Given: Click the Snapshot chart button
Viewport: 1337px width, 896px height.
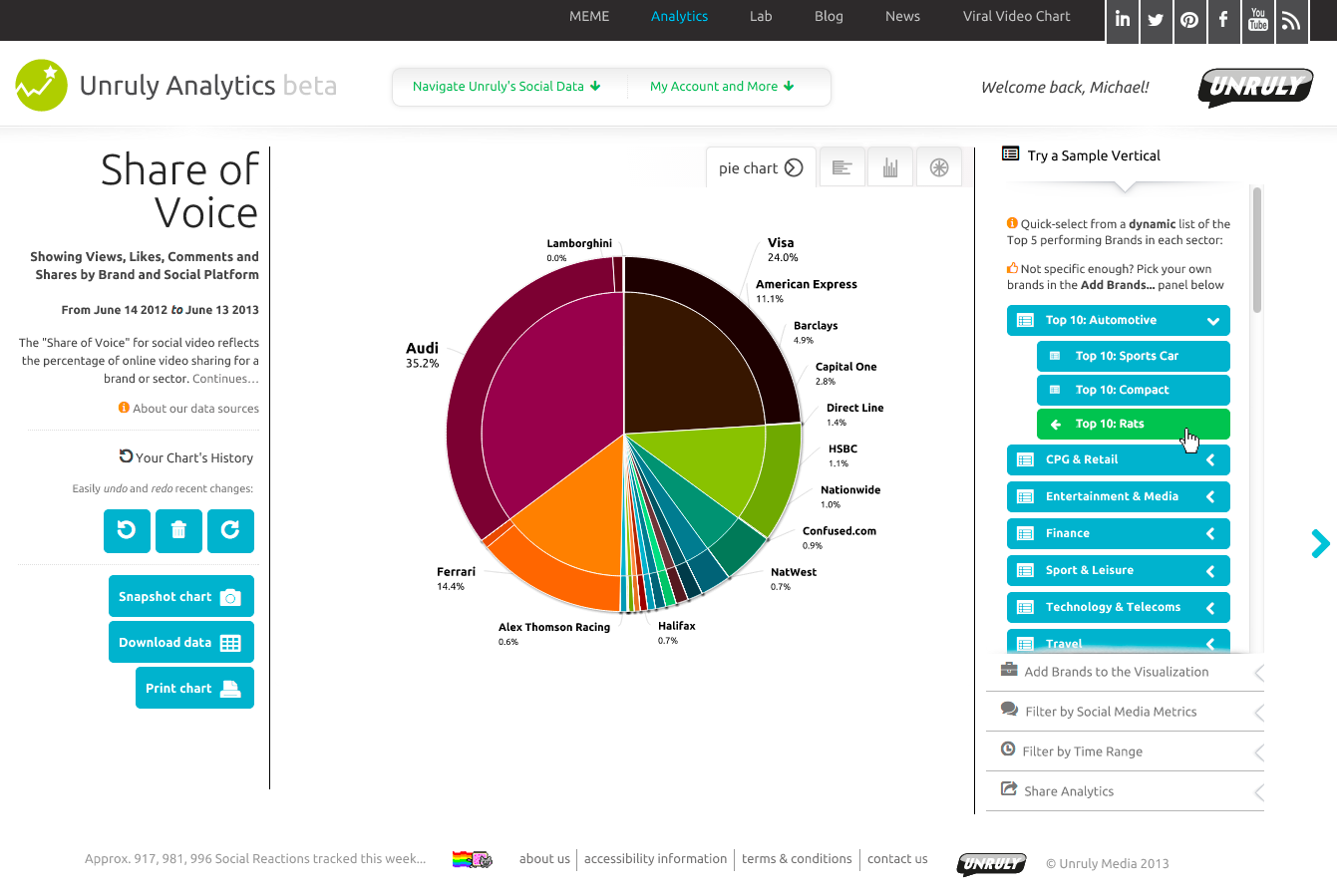Looking at the screenshot, I should (x=180, y=596).
